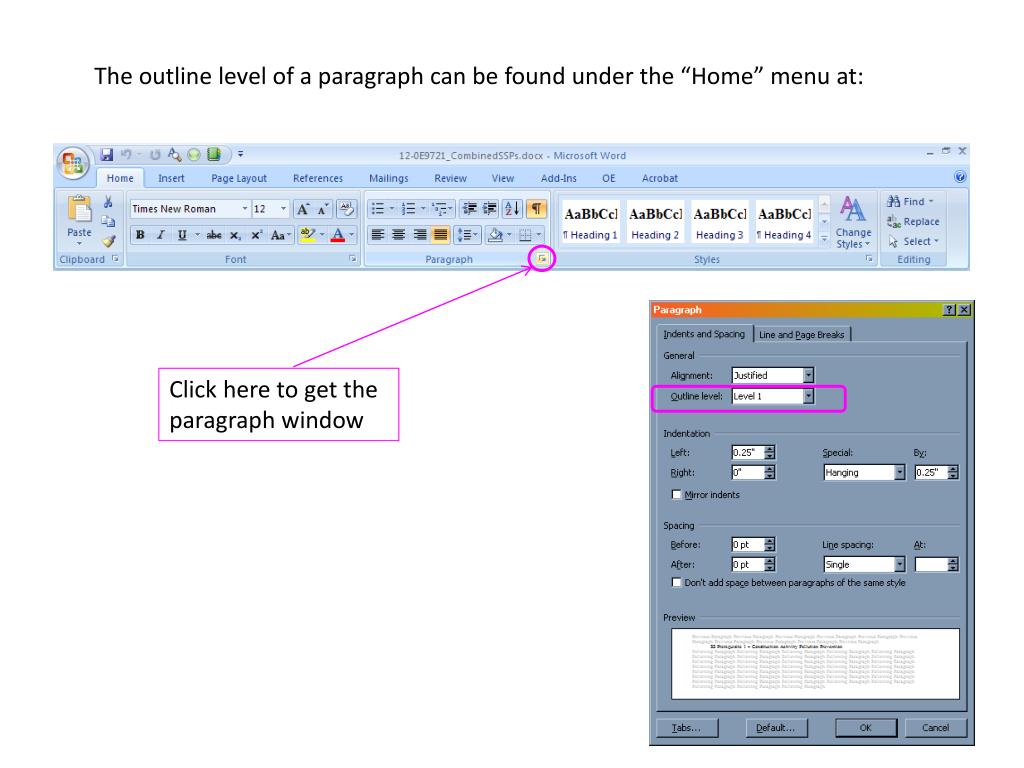Click the Redo icon in Quick Access Toolbar
This screenshot has width=1024, height=768.
[x=155, y=155]
